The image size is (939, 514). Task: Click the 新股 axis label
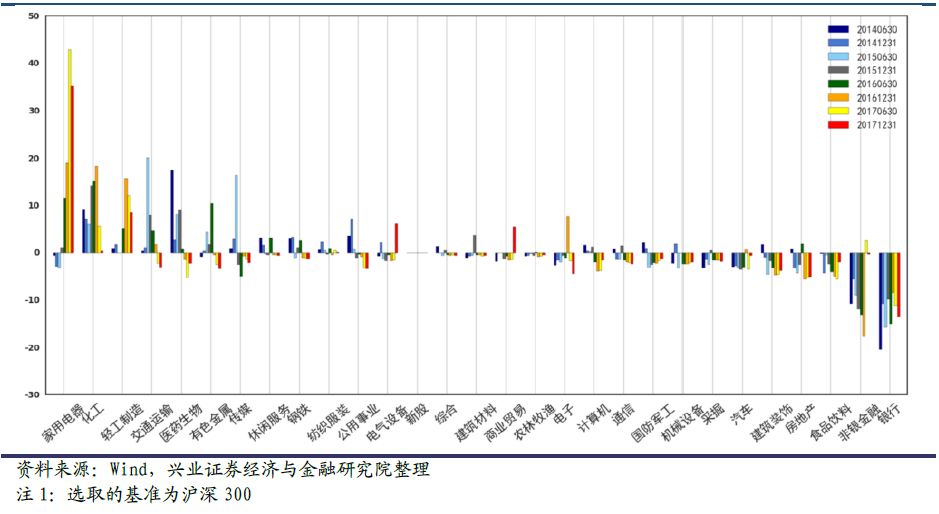coord(418,413)
